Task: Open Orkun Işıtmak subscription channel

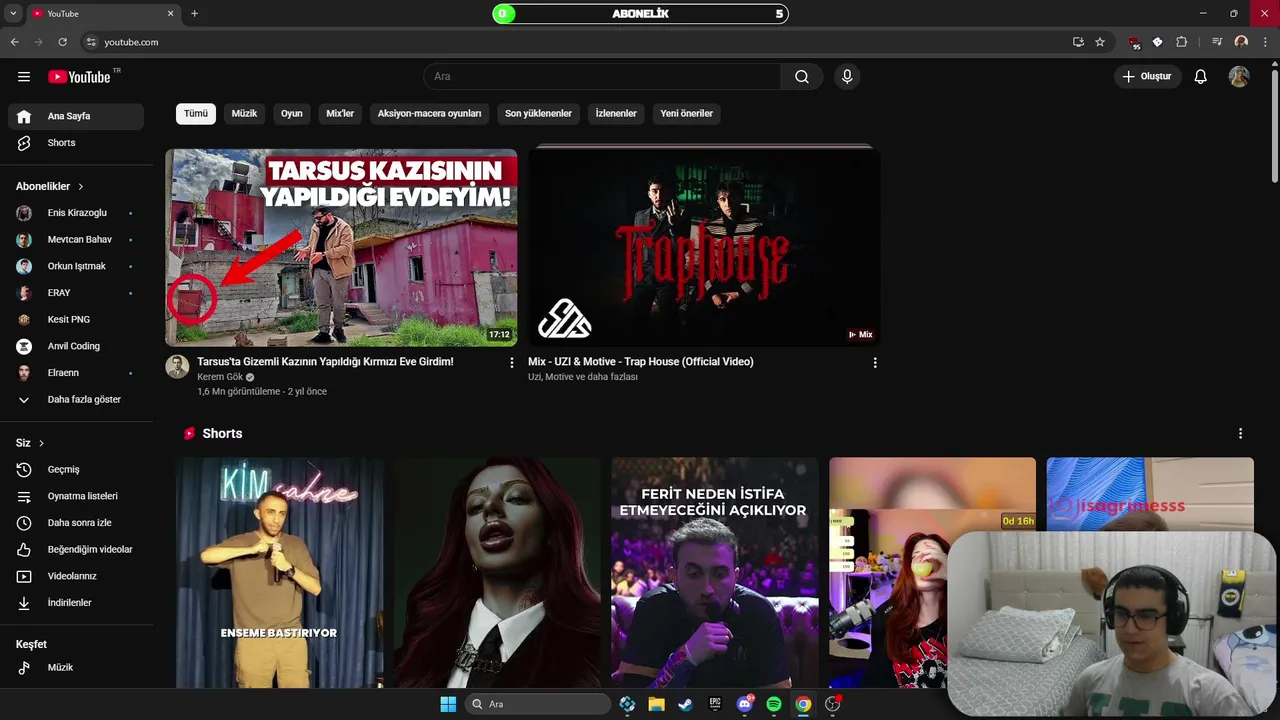Action: coord(76,266)
